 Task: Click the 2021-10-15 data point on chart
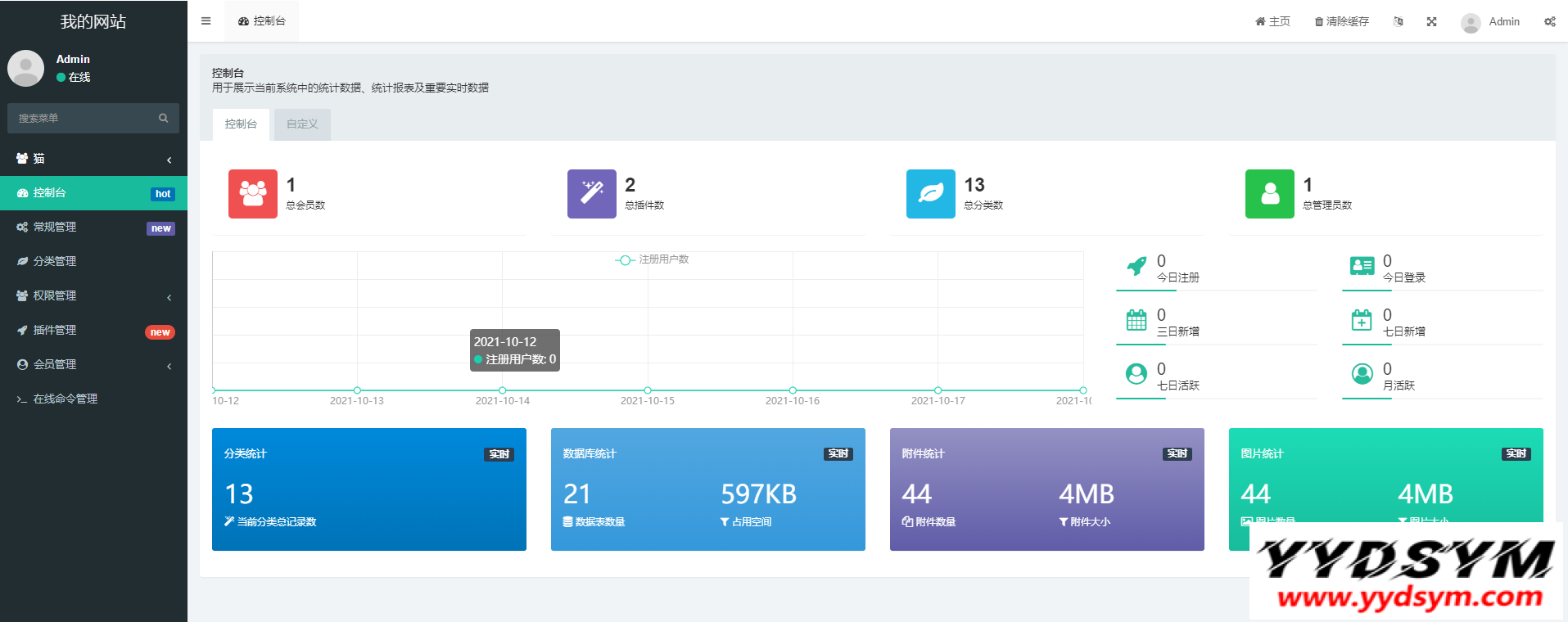648,390
